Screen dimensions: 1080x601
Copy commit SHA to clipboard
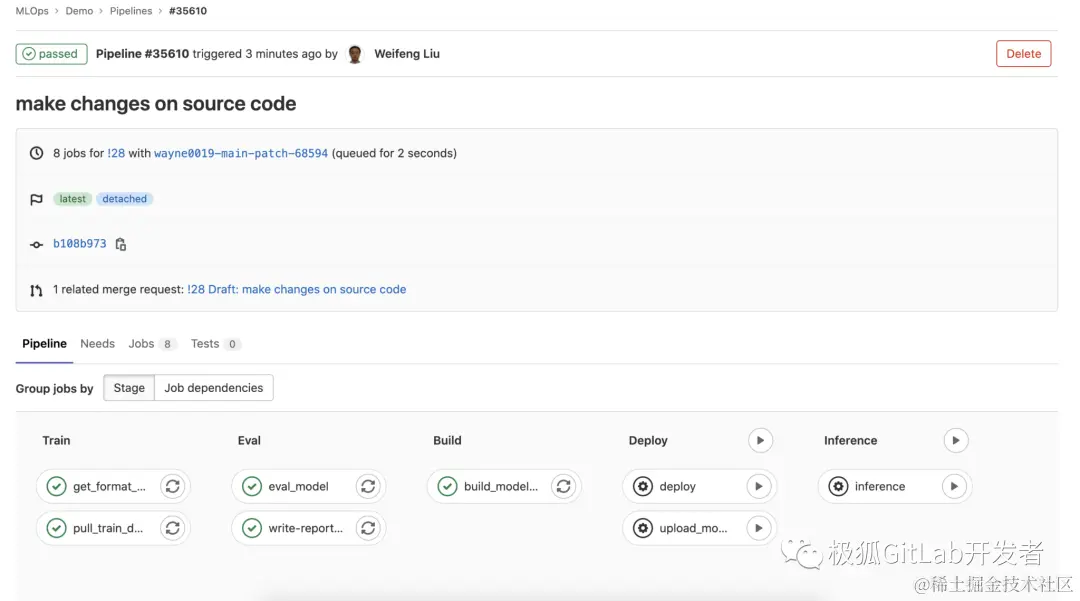(x=121, y=244)
